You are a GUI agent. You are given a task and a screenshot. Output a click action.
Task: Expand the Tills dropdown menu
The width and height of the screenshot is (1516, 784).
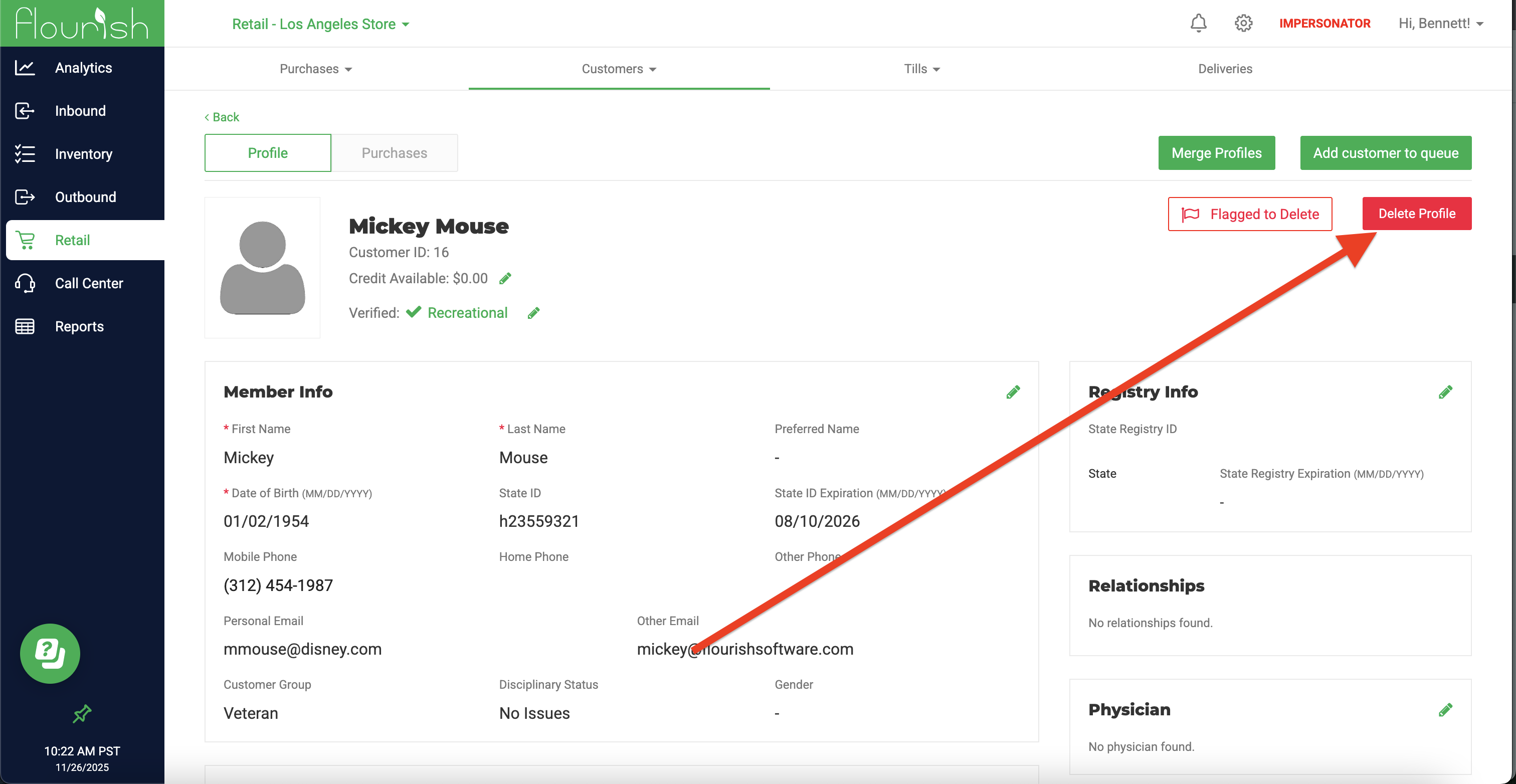pos(921,69)
